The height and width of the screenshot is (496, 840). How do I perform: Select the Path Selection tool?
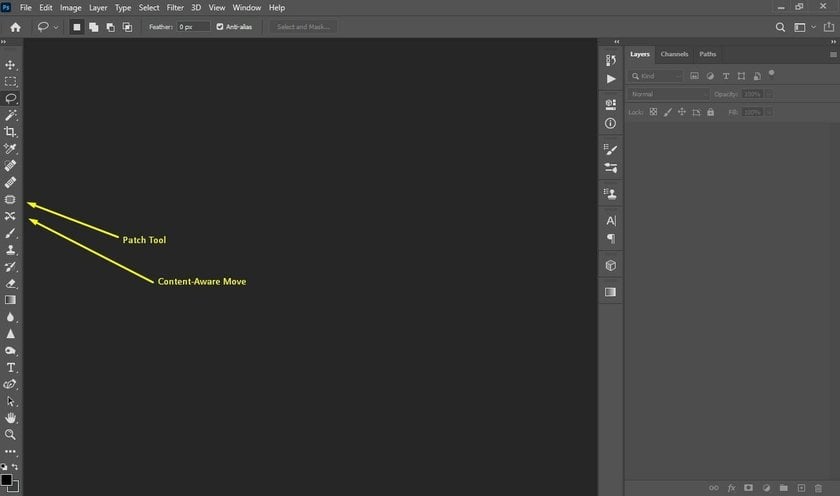click(x=10, y=401)
